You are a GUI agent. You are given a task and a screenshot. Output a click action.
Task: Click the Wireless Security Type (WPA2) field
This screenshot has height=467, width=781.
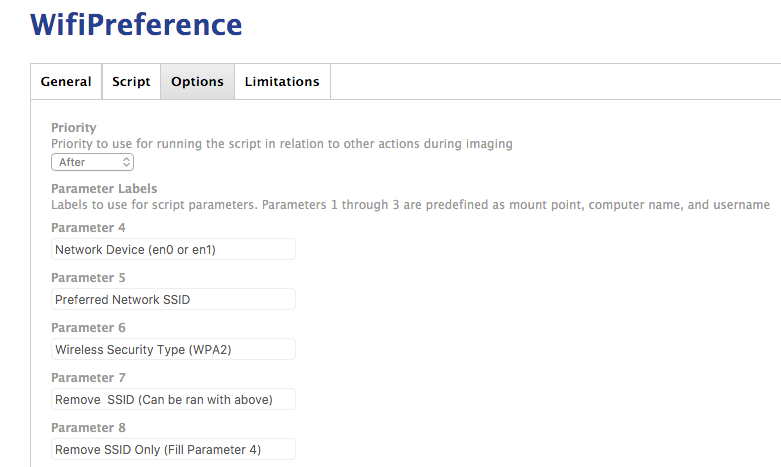click(173, 350)
